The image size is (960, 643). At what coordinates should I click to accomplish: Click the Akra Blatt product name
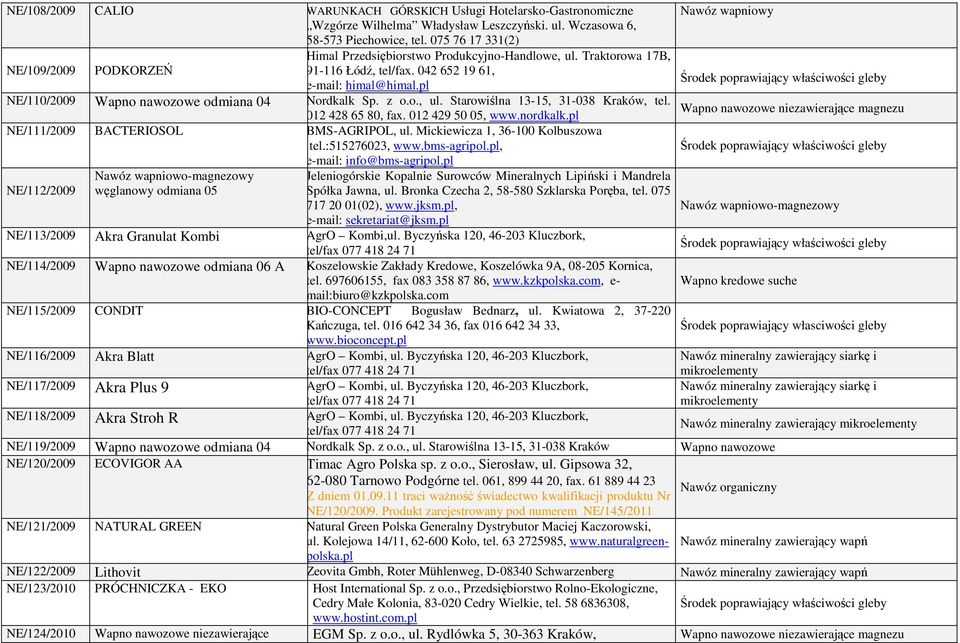coord(124,357)
